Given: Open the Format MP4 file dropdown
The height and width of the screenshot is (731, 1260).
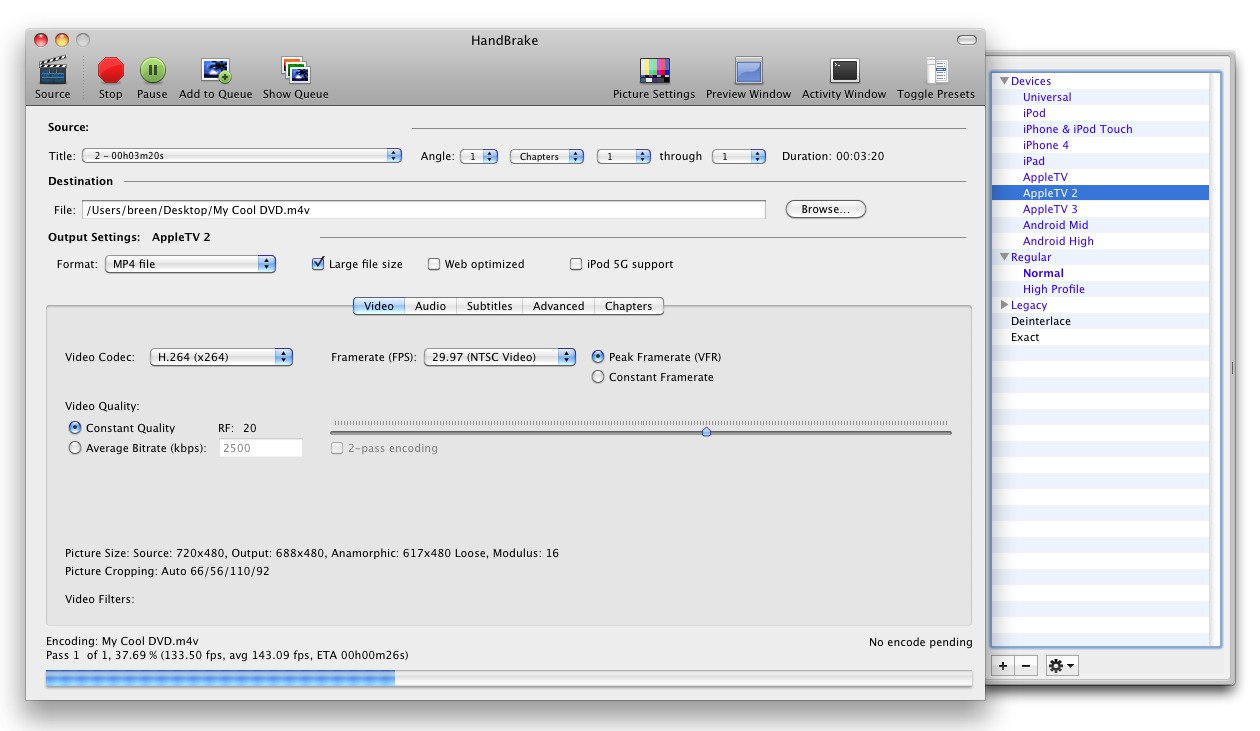Looking at the screenshot, I should (190, 264).
